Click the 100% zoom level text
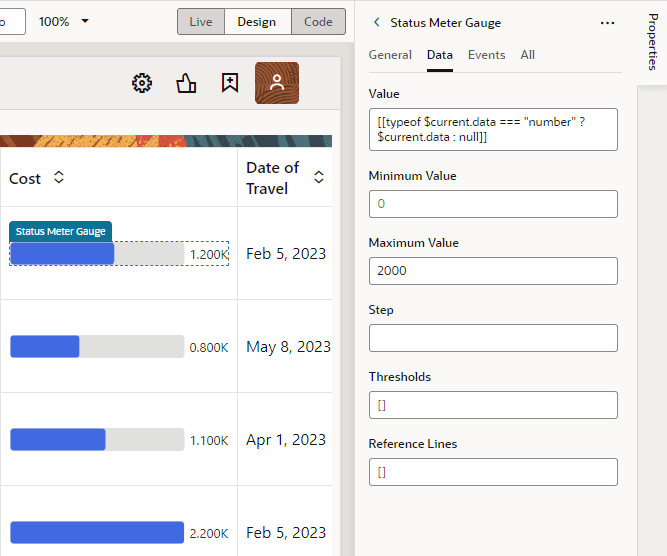The height and width of the screenshot is (556, 667). (54, 21)
